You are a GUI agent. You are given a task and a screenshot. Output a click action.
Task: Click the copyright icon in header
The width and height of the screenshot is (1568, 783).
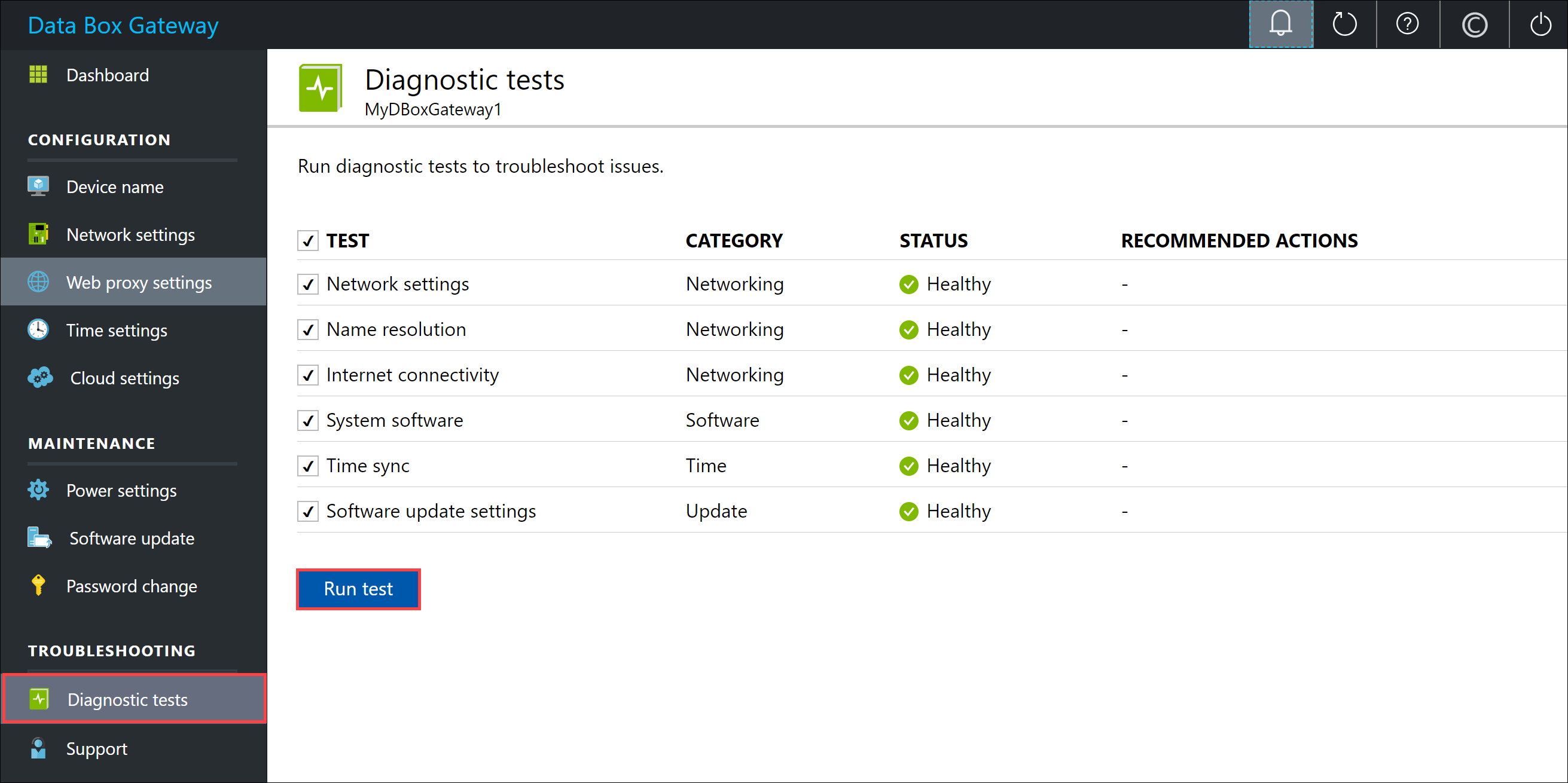tap(1474, 25)
